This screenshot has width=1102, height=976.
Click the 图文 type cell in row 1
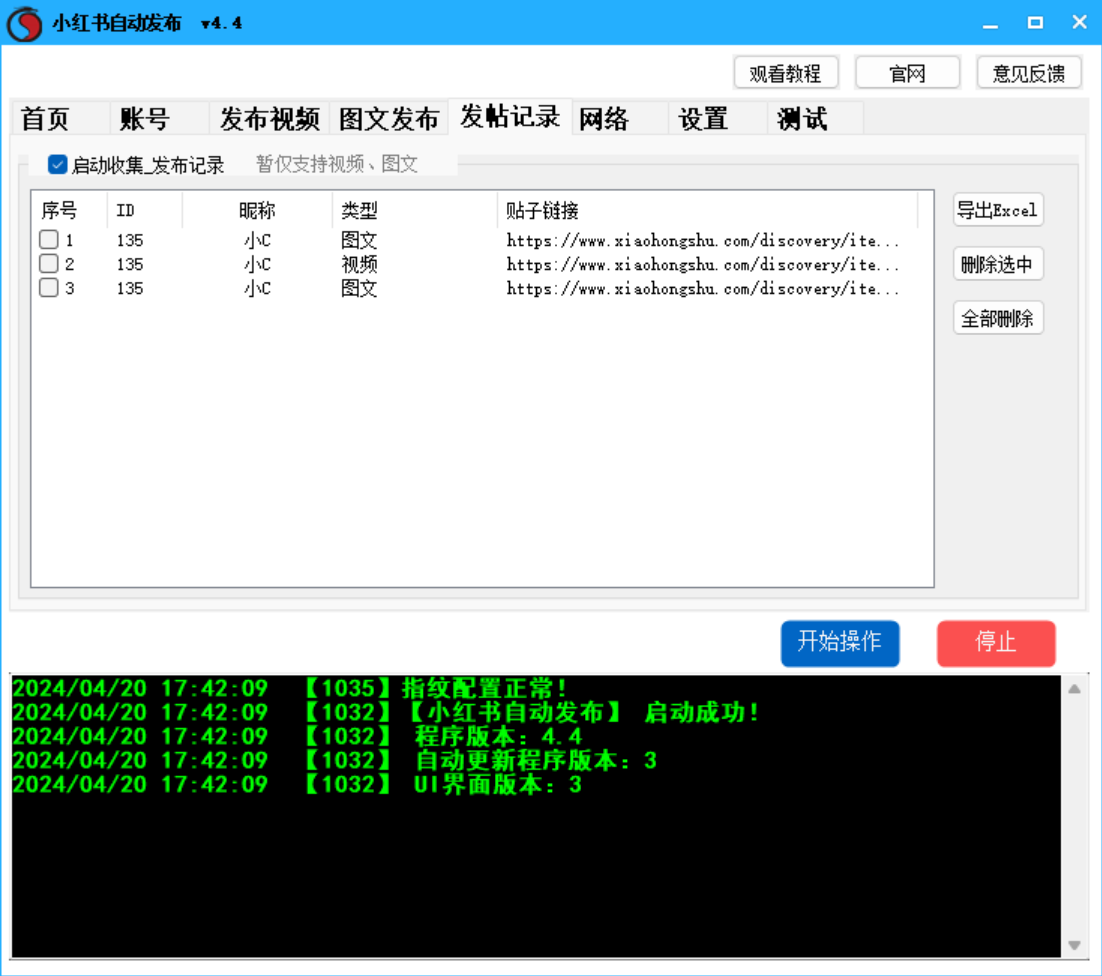point(359,240)
